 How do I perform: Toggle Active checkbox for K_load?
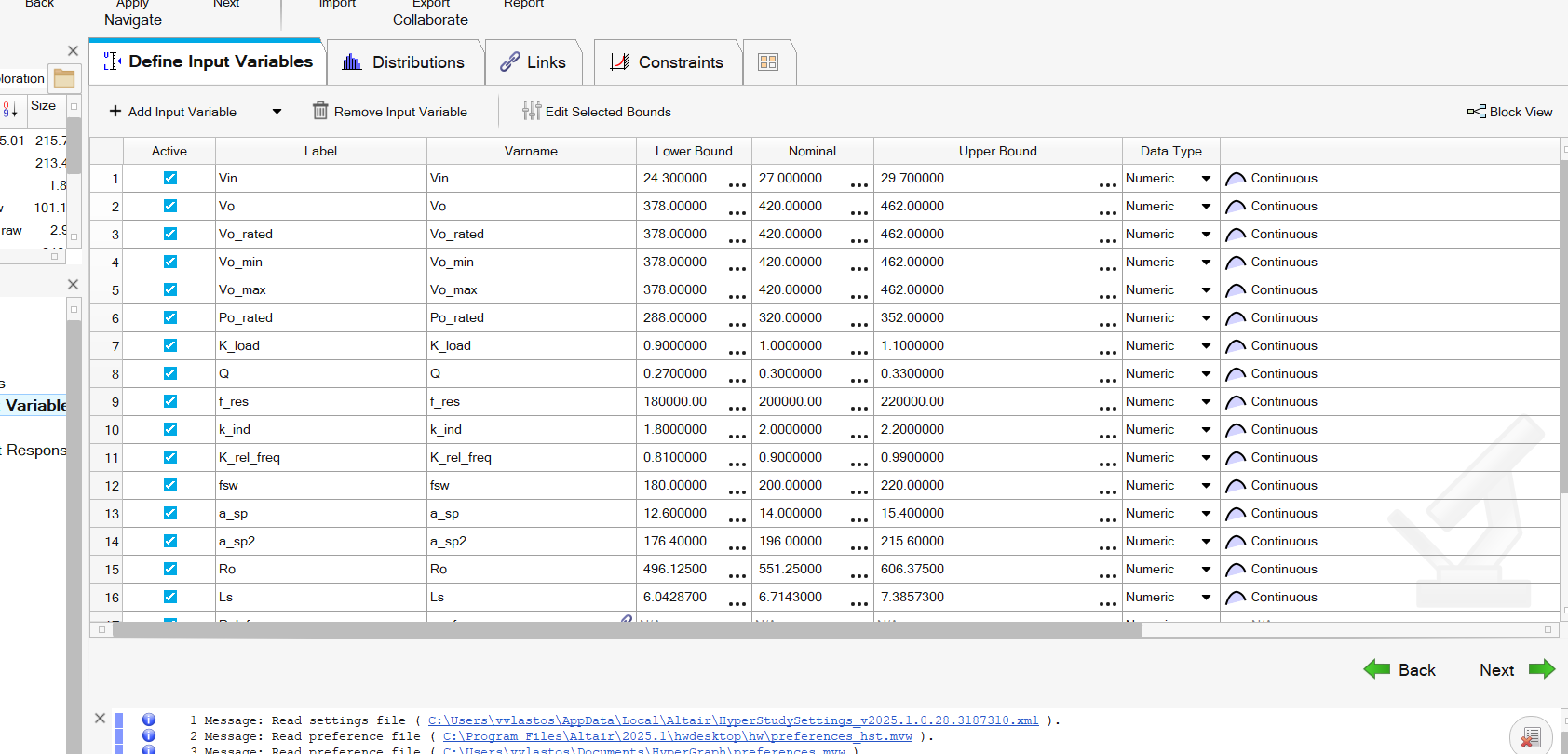(170, 345)
